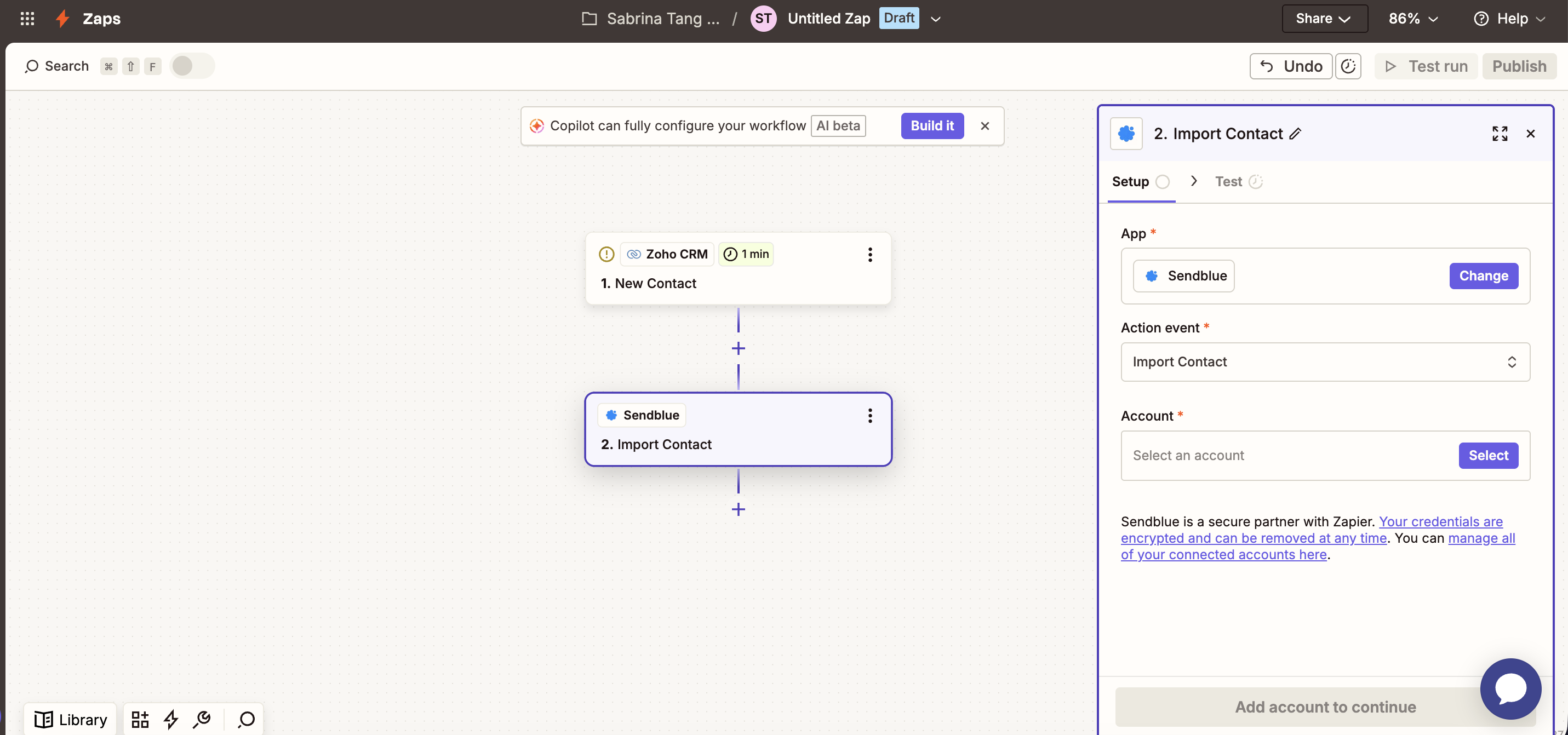1568x735 pixels.
Task: Click the comment bubble icon in bottom toolbar
Action: tap(247, 720)
